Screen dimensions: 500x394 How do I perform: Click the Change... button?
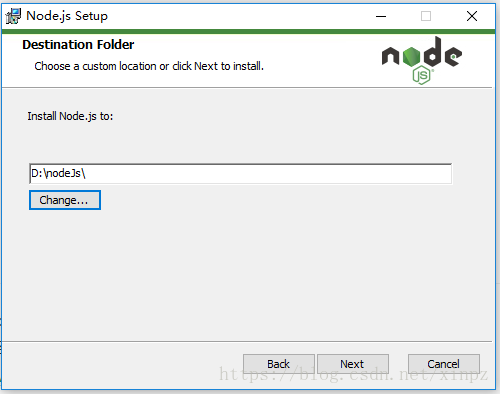click(65, 200)
